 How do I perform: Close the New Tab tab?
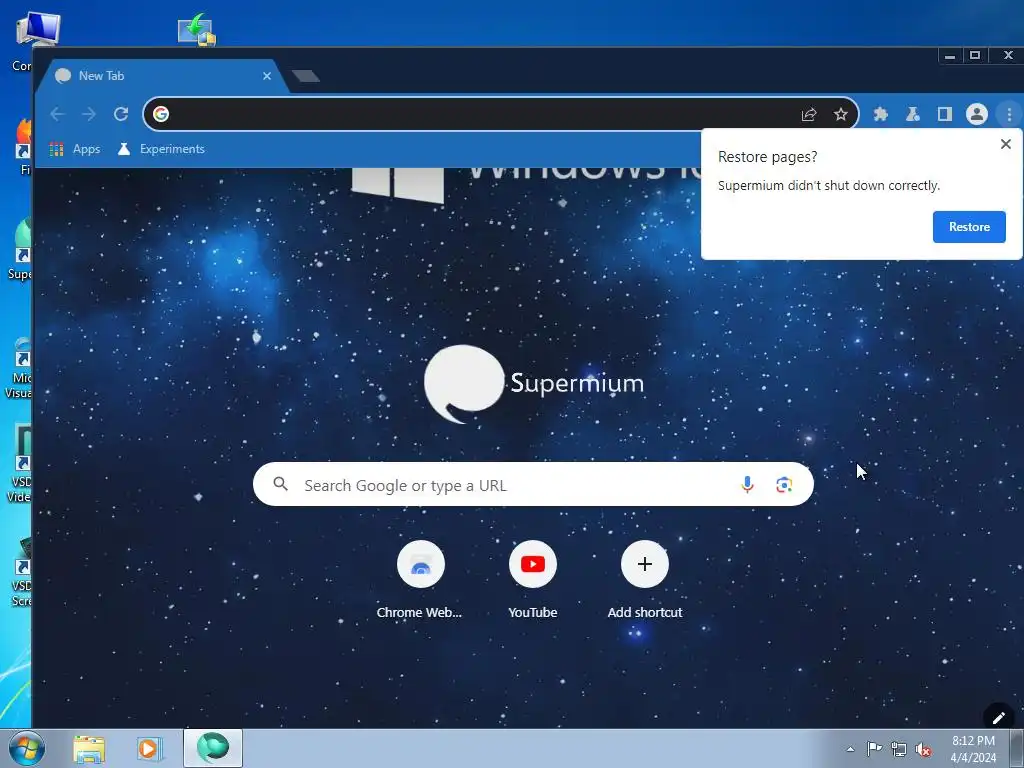[267, 76]
